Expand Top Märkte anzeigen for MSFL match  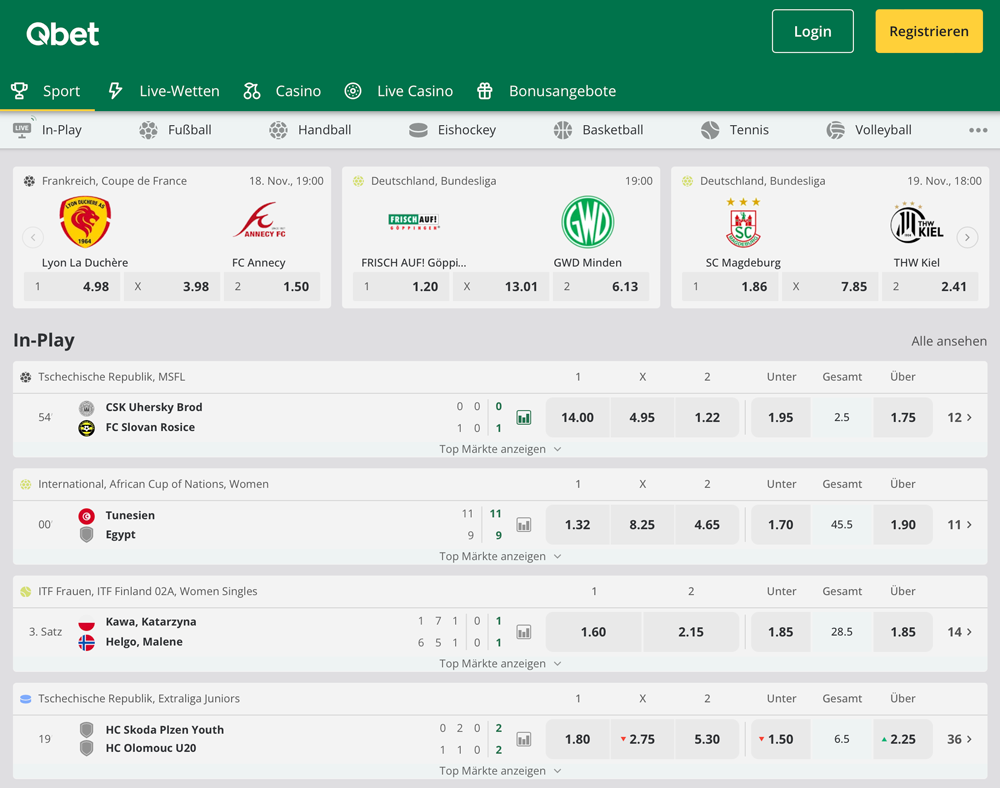[x=500, y=449]
